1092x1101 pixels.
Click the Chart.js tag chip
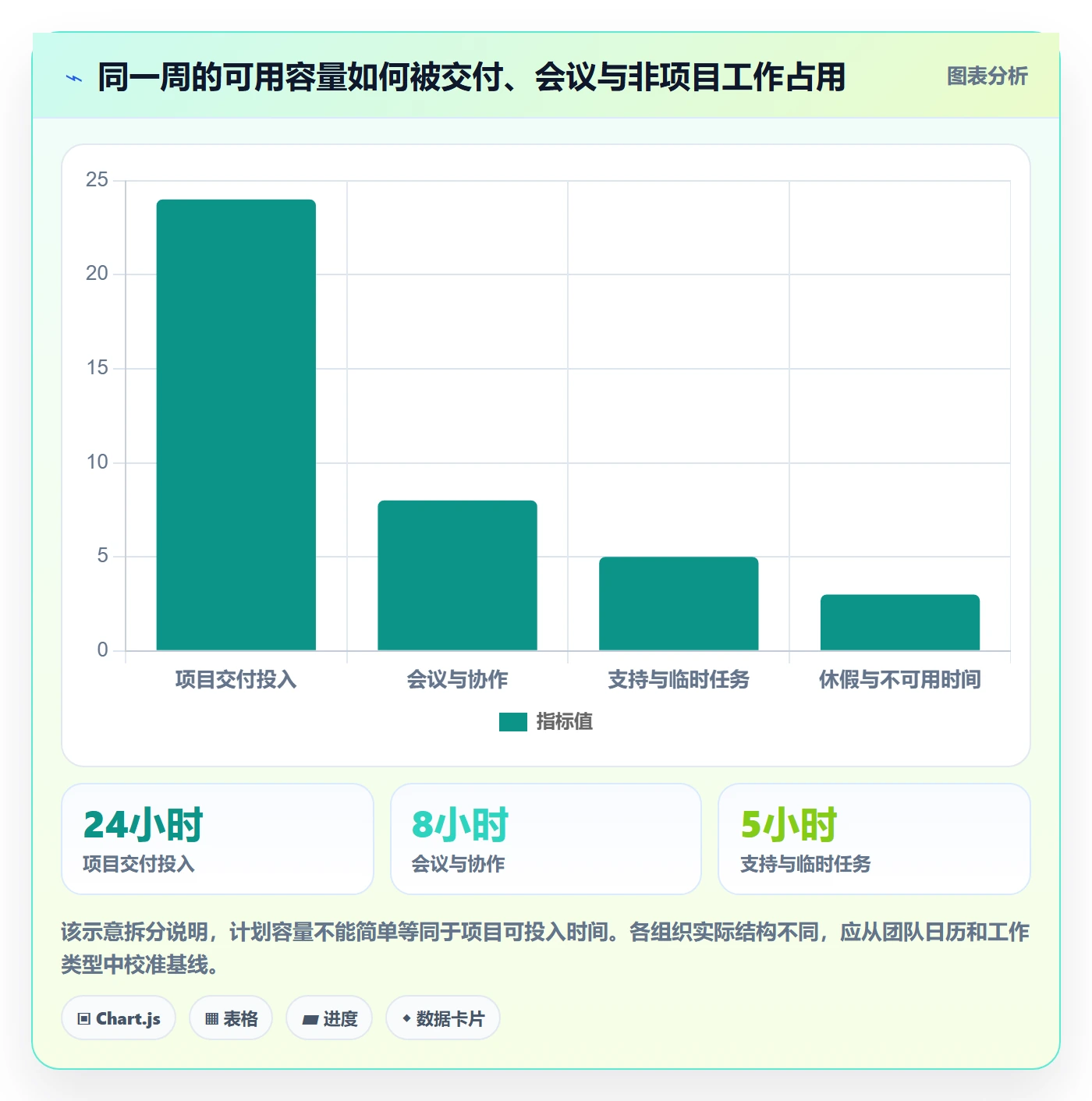tap(119, 1018)
